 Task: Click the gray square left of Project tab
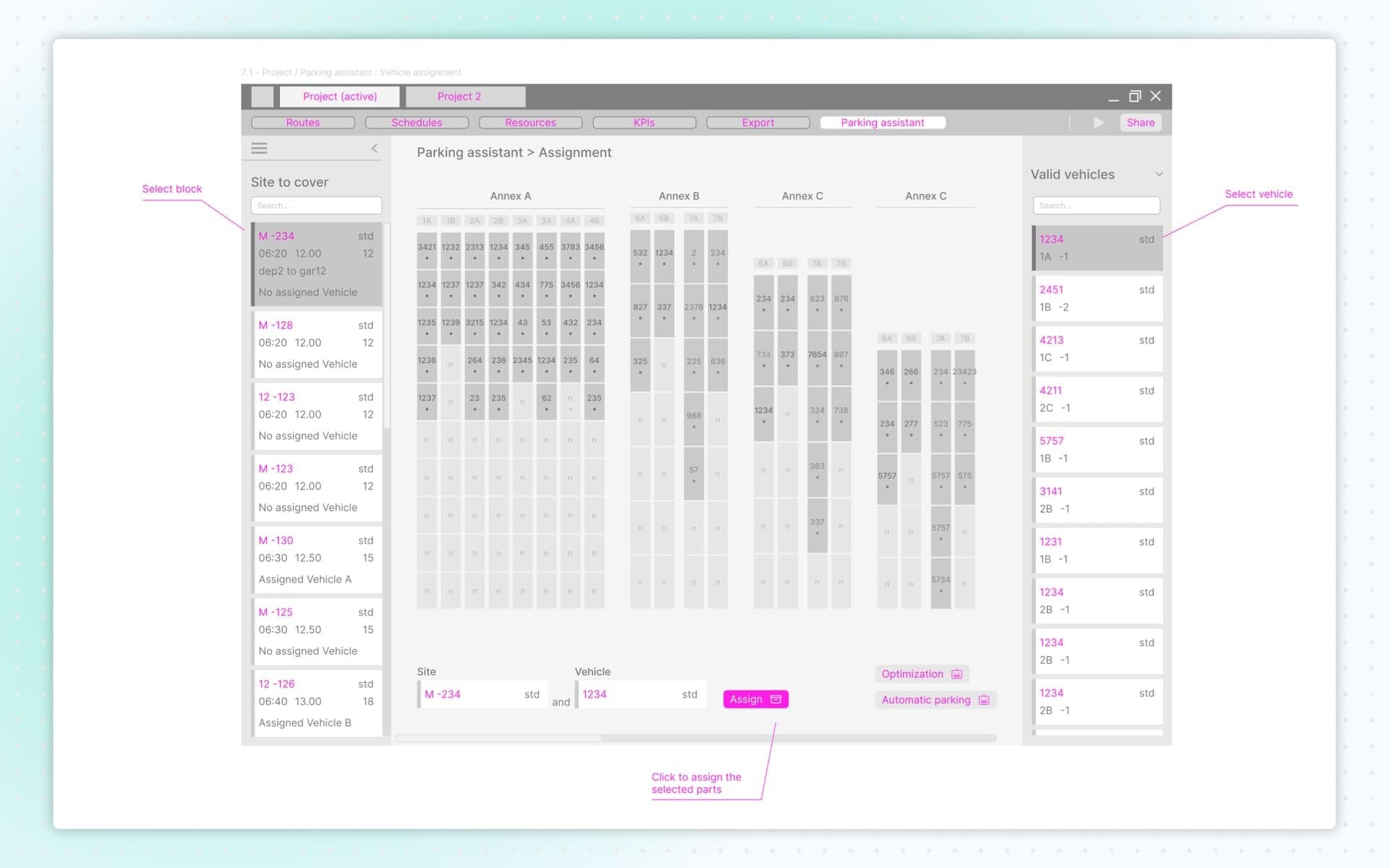263,97
